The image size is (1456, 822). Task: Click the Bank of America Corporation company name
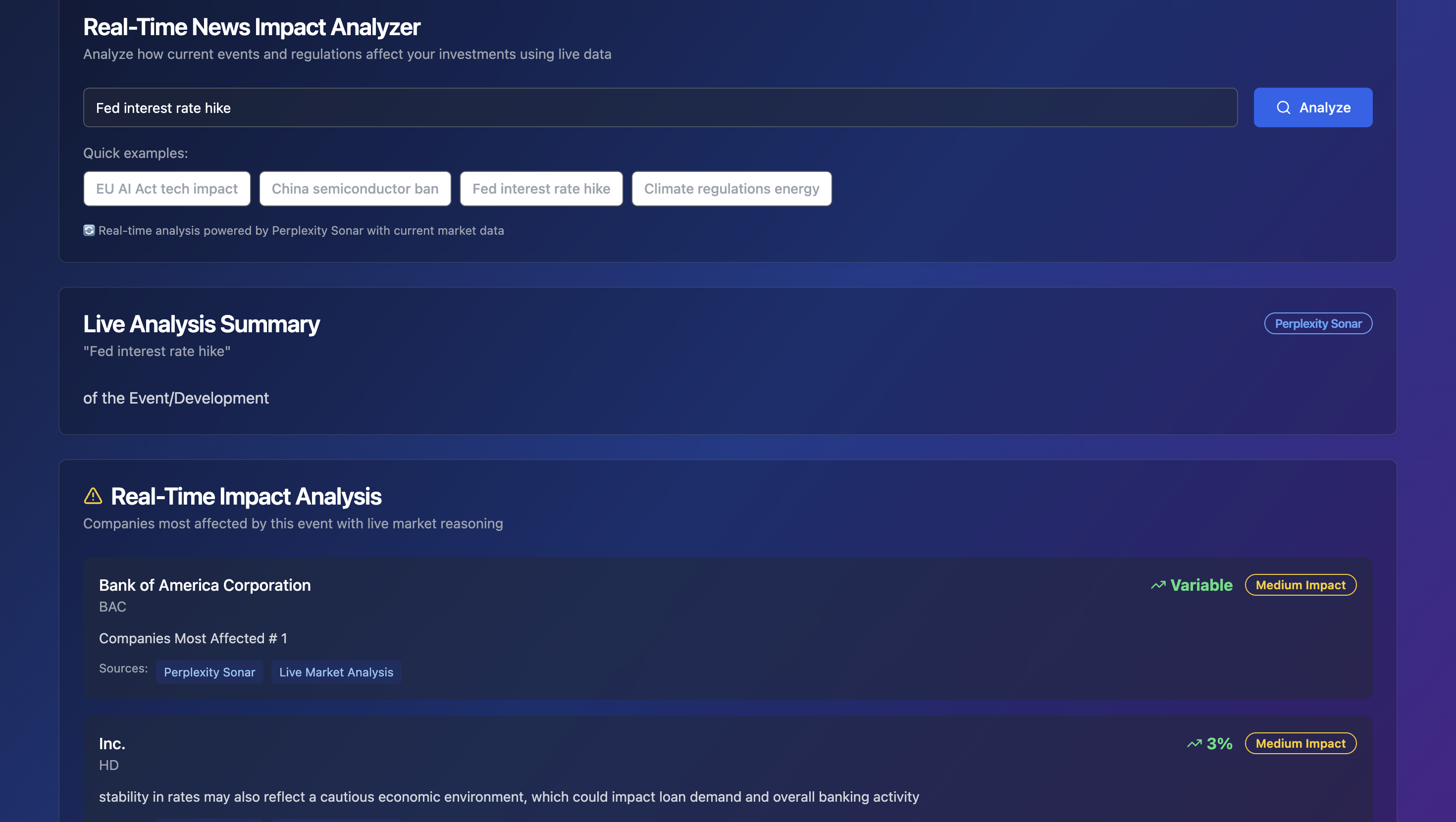(x=205, y=585)
